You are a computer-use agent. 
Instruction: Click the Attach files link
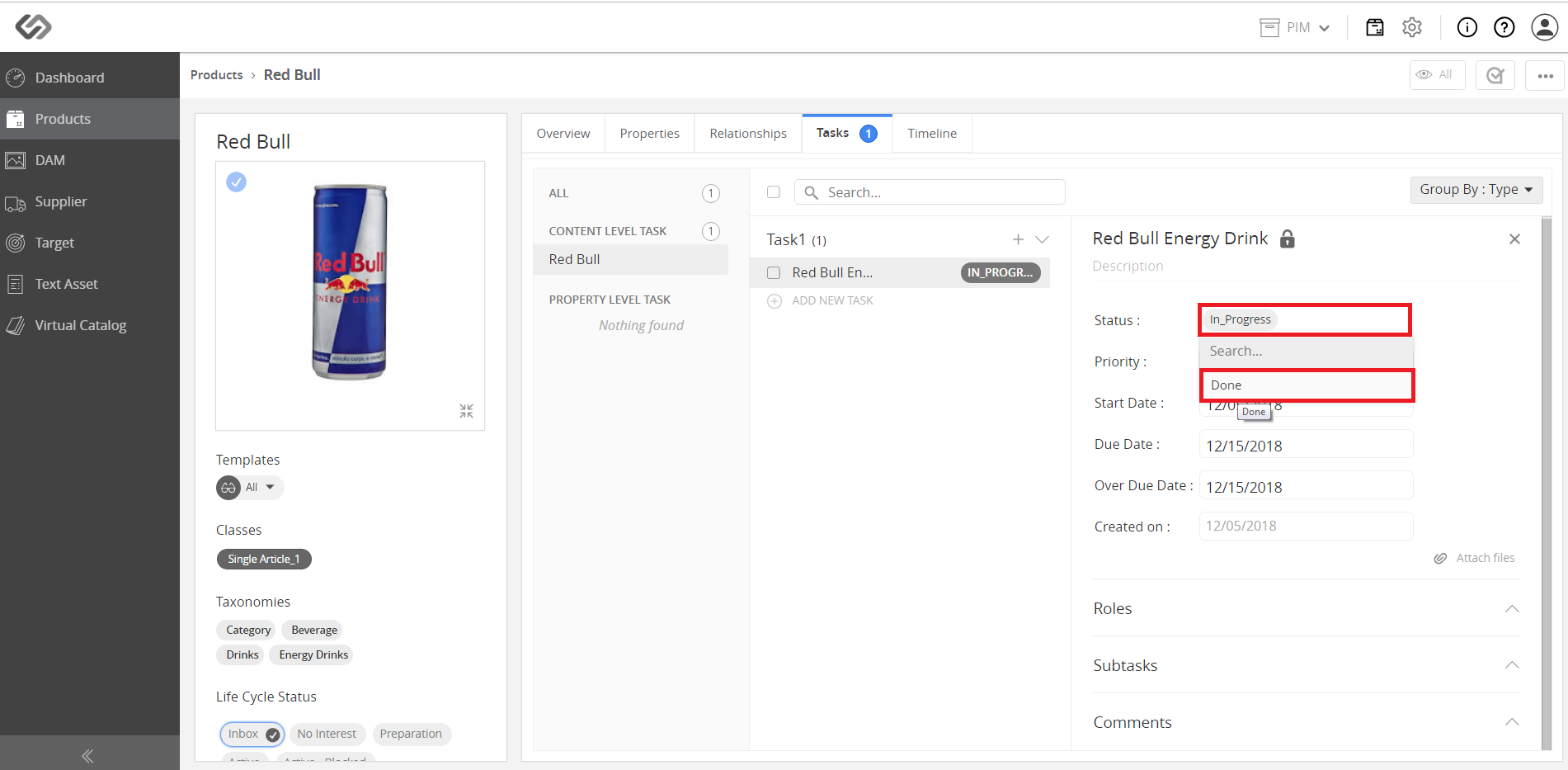(x=1486, y=558)
